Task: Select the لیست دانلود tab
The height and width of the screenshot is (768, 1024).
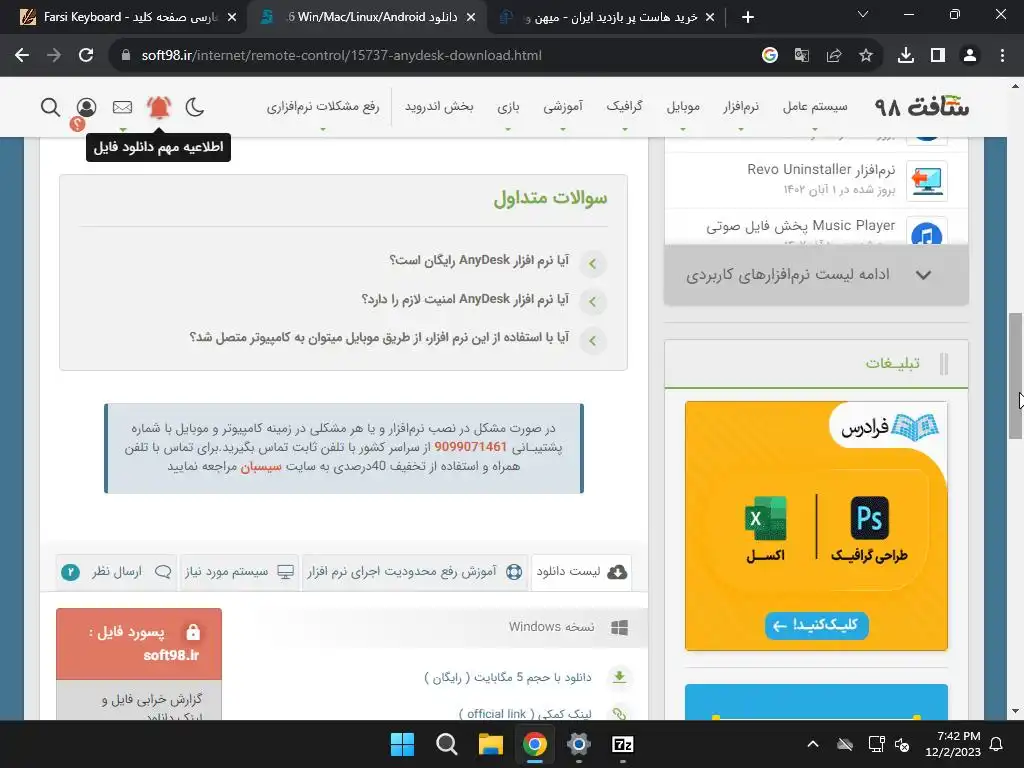Action: coord(581,572)
